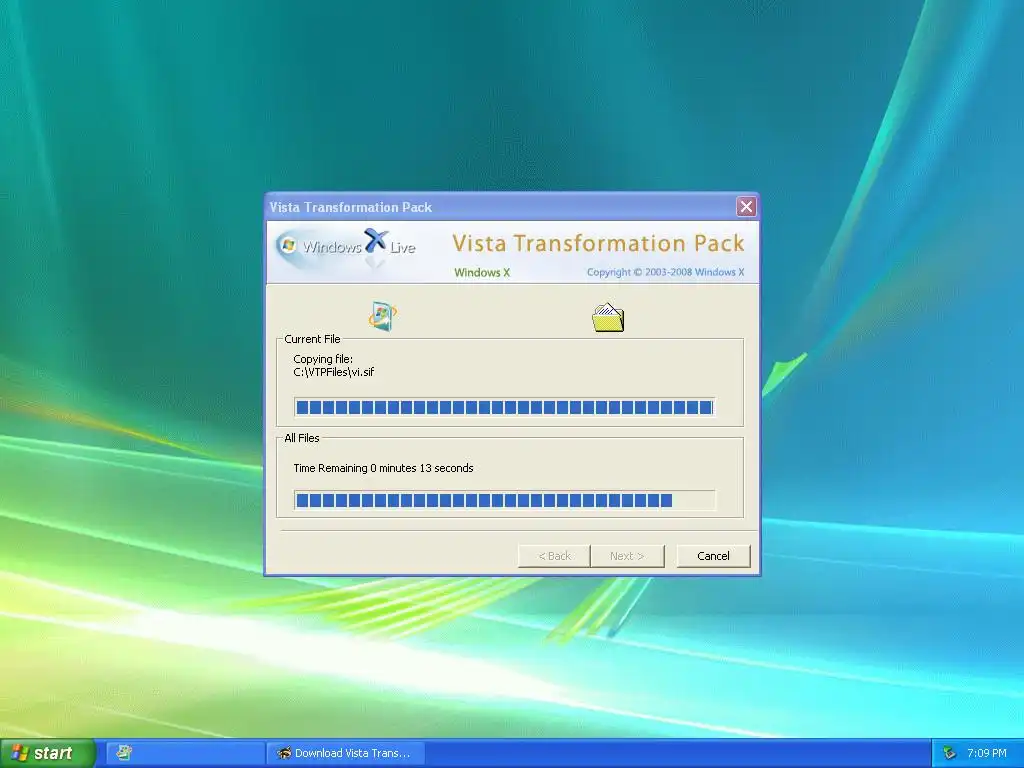Click the All Files progress bar
The height and width of the screenshot is (768, 1024).
point(504,500)
